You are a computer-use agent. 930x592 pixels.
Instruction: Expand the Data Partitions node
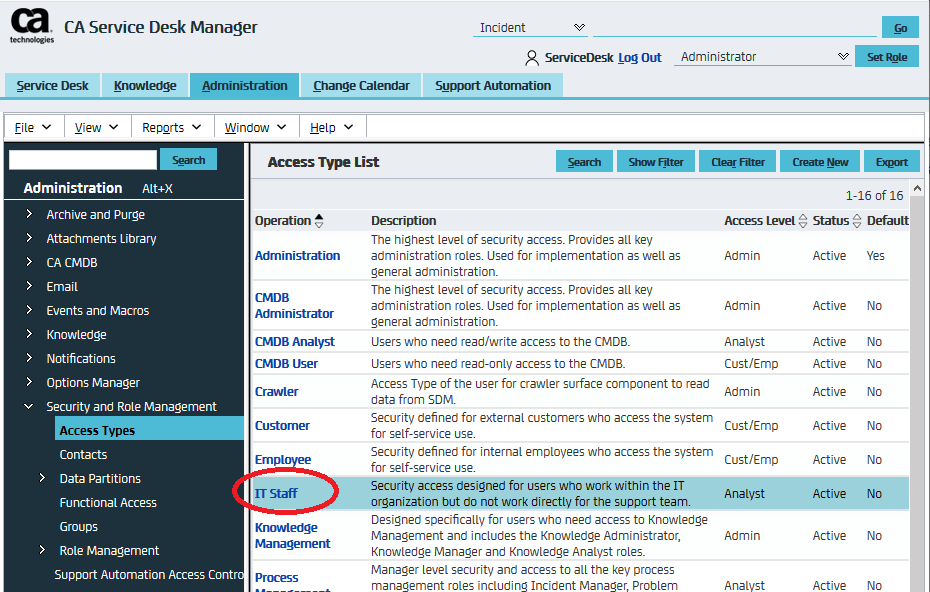click(x=42, y=479)
